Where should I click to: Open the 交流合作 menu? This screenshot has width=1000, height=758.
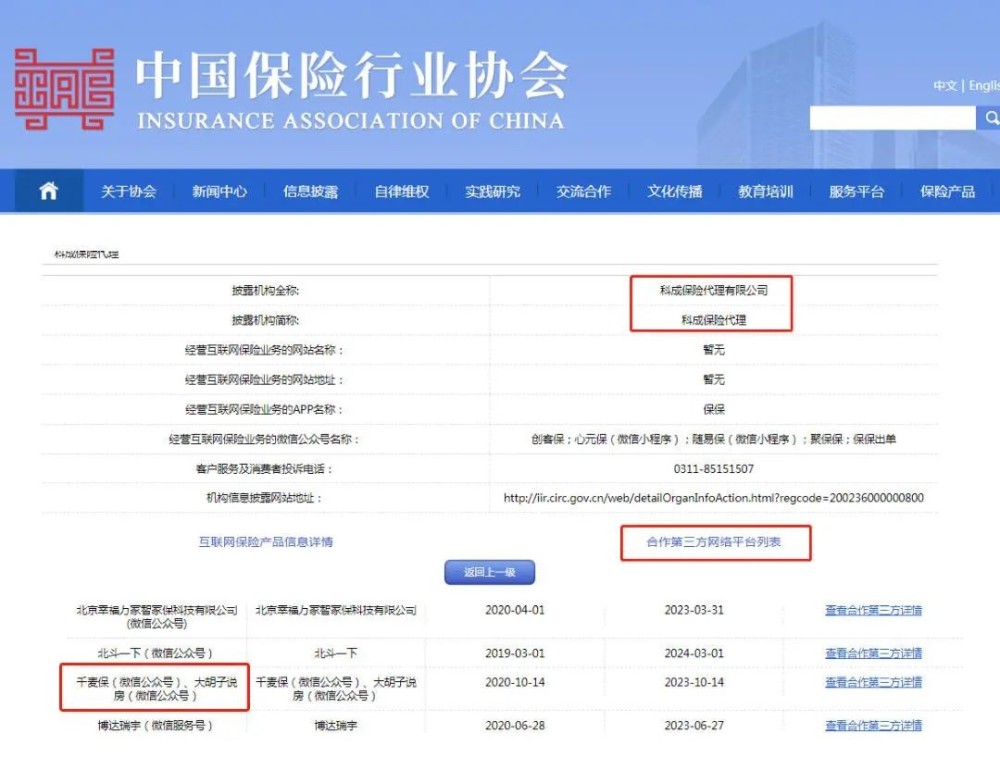point(584,191)
